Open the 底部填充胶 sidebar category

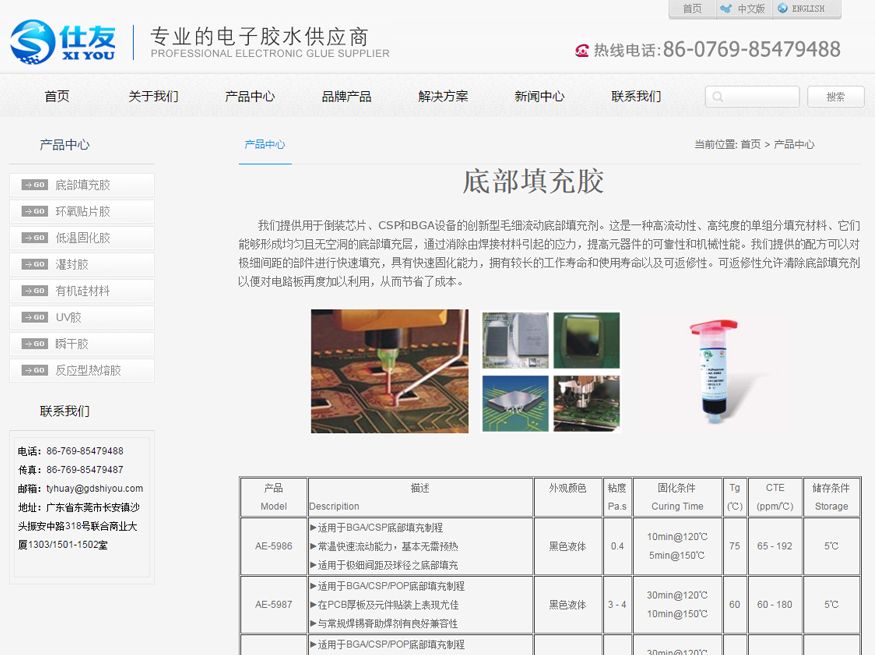point(82,185)
